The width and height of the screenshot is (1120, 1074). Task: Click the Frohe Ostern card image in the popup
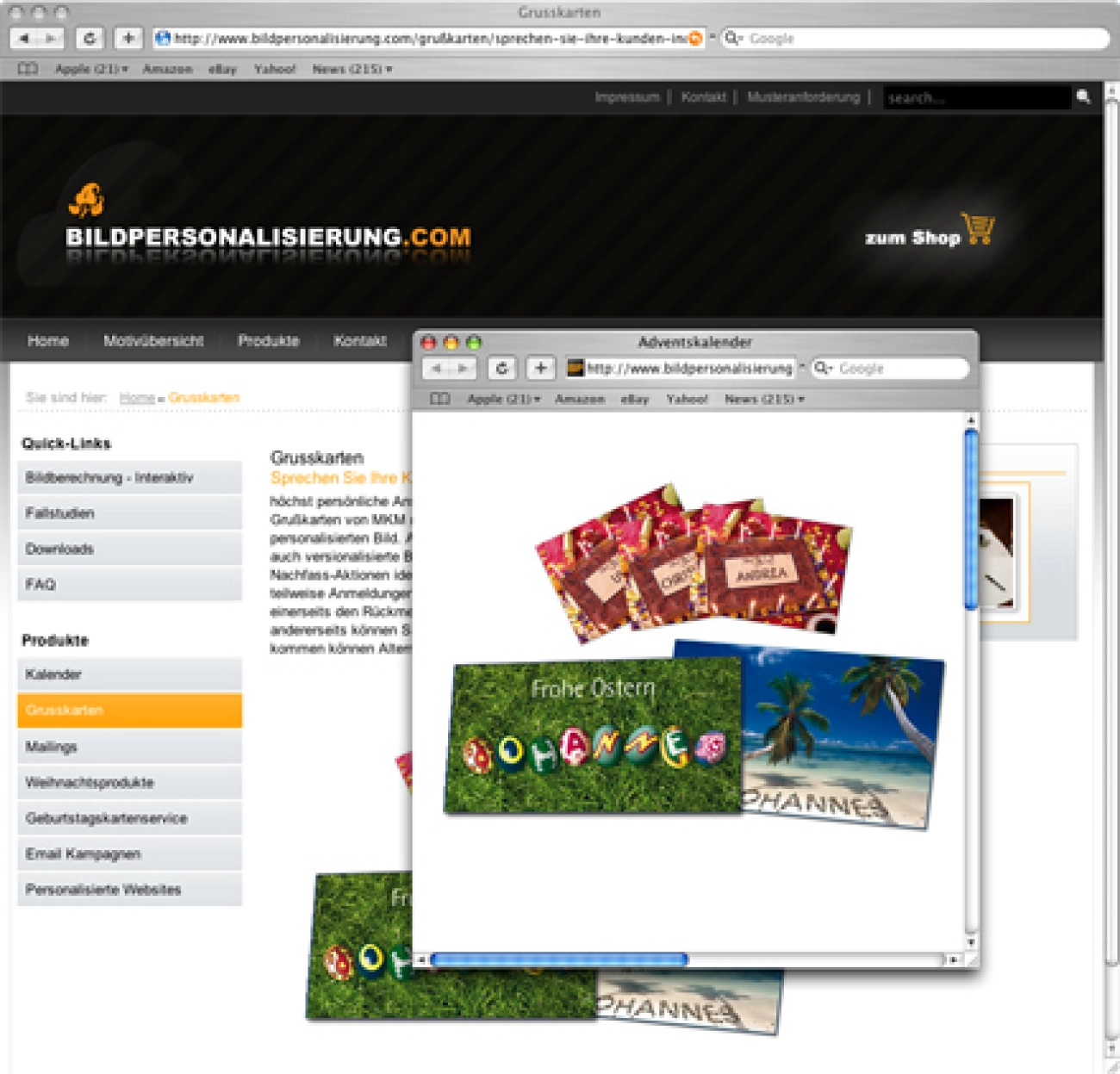pyautogui.click(x=592, y=736)
